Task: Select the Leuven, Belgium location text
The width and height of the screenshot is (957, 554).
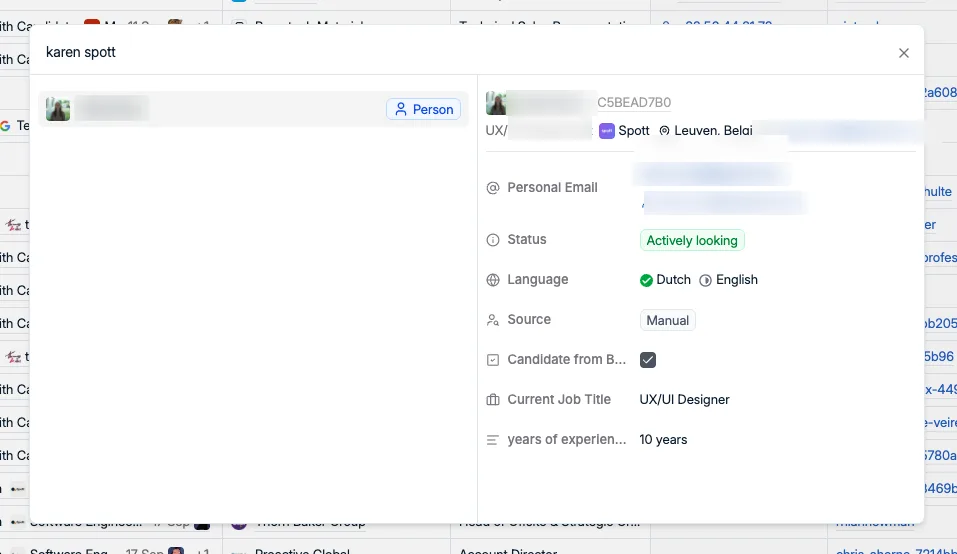Action: click(x=713, y=131)
